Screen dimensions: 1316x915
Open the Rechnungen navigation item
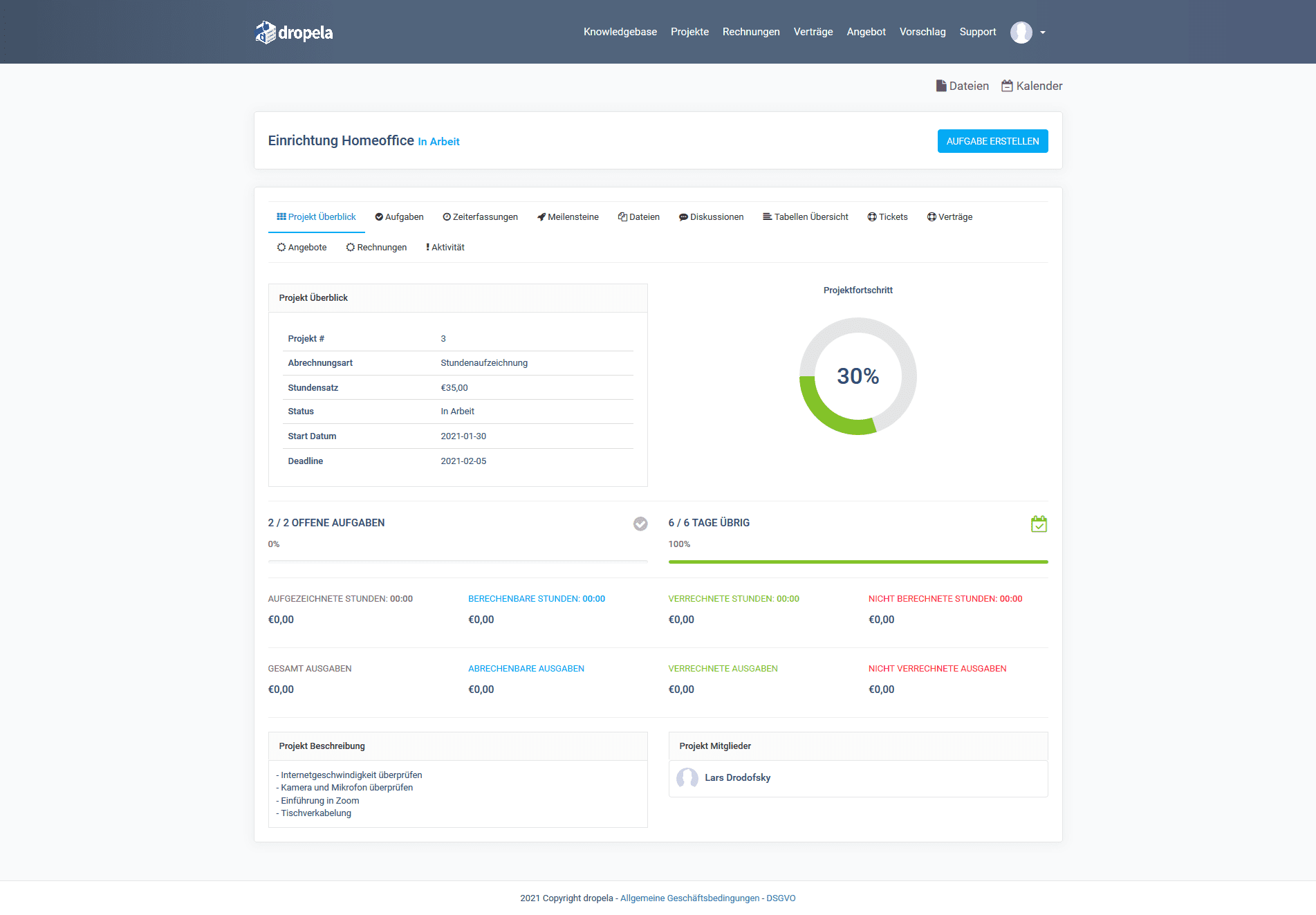click(751, 32)
